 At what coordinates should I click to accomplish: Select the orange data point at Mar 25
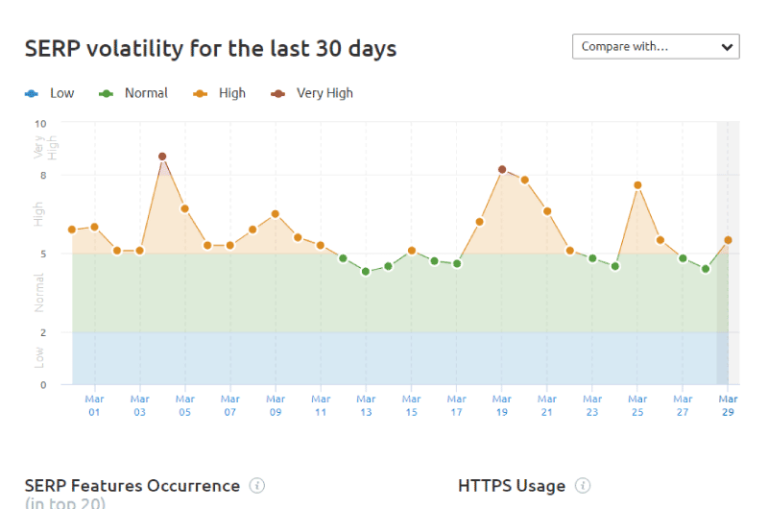pos(637,185)
